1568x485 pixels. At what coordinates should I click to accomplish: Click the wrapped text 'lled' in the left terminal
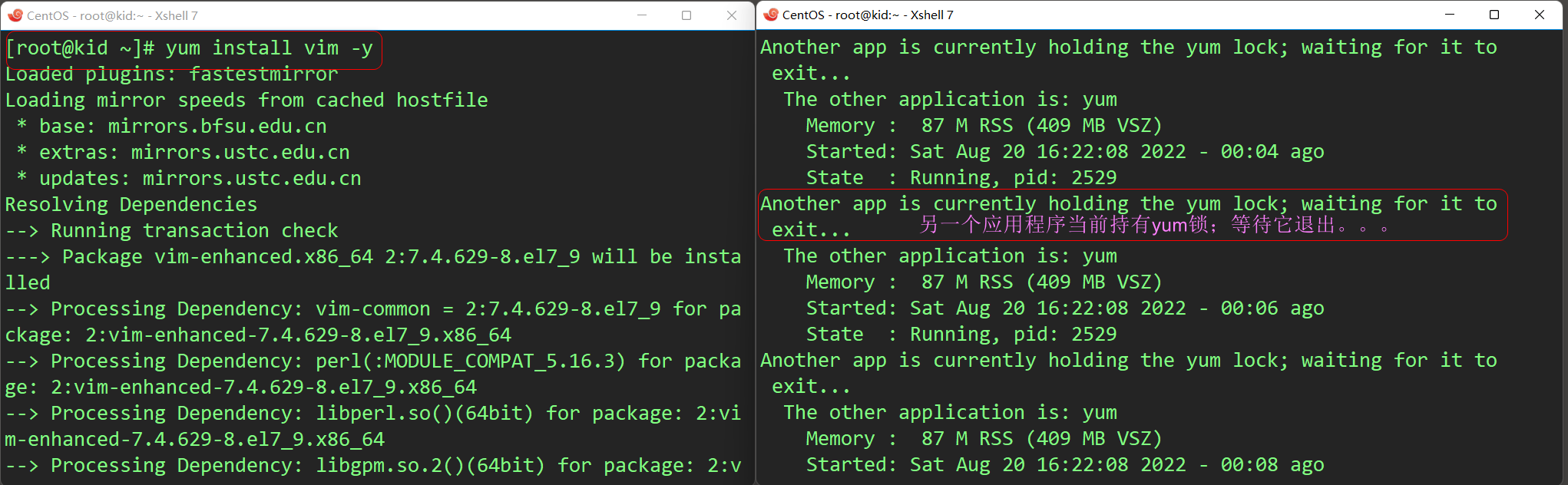28,283
